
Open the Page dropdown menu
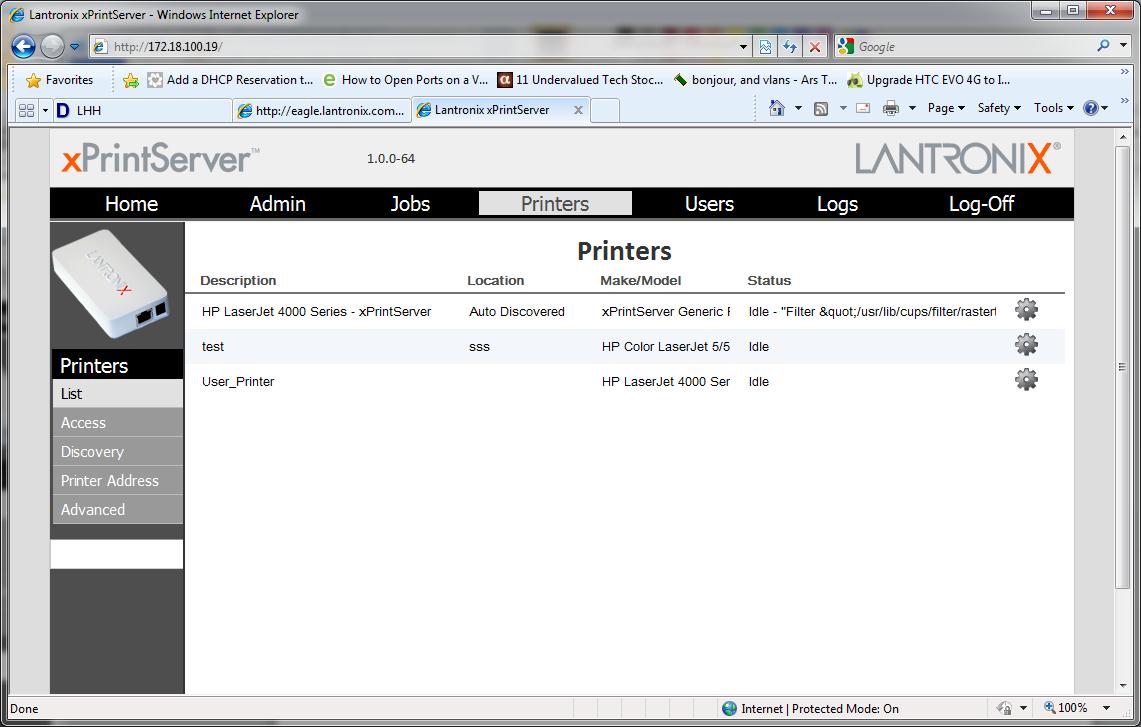tap(945, 108)
